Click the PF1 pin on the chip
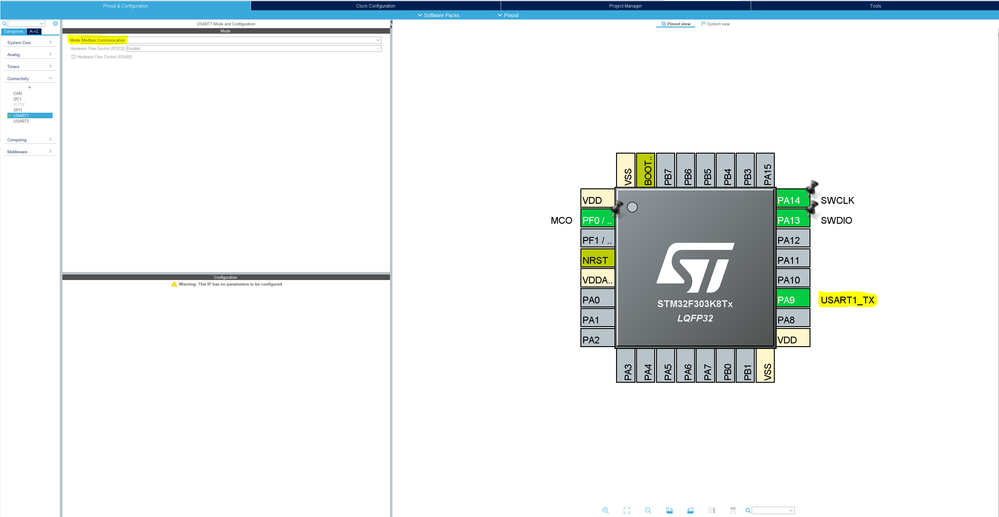This screenshot has width=999, height=517. [x=598, y=239]
